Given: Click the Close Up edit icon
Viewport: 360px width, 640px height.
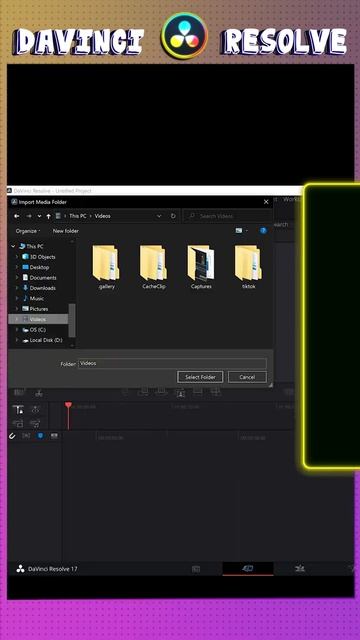Looking at the screenshot, I should (180, 393).
